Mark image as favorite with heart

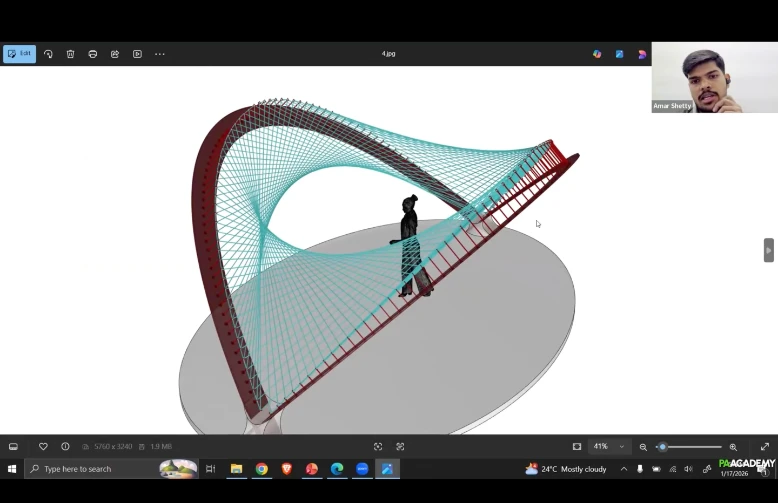(43, 447)
